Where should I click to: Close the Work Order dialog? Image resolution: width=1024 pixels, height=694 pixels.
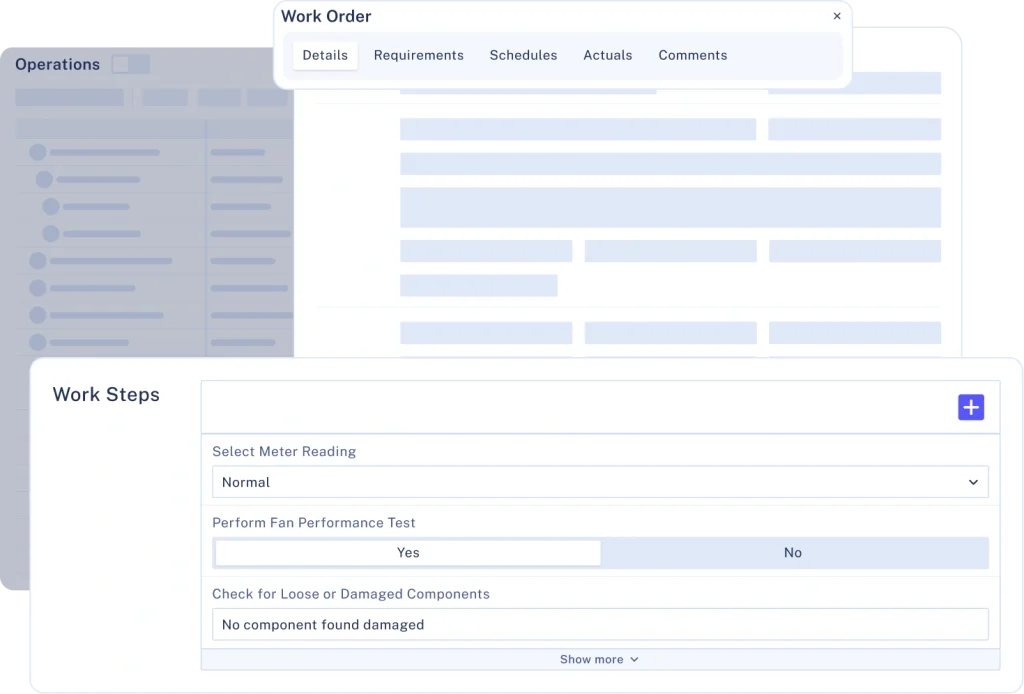point(837,16)
